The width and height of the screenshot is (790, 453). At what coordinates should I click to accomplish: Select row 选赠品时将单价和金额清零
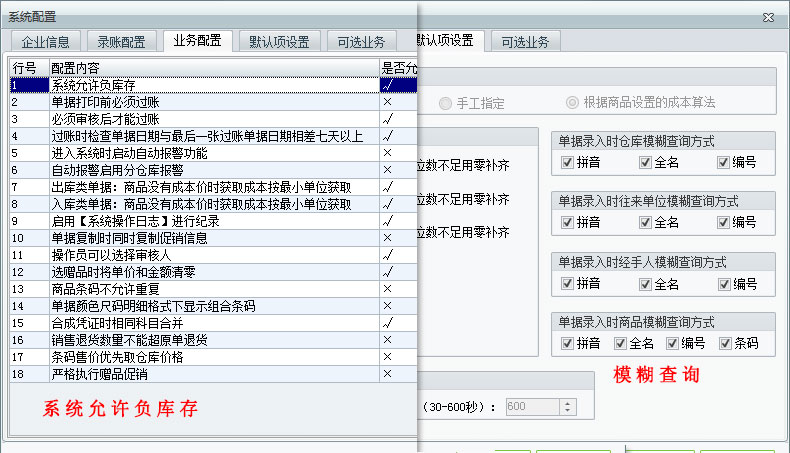point(214,272)
